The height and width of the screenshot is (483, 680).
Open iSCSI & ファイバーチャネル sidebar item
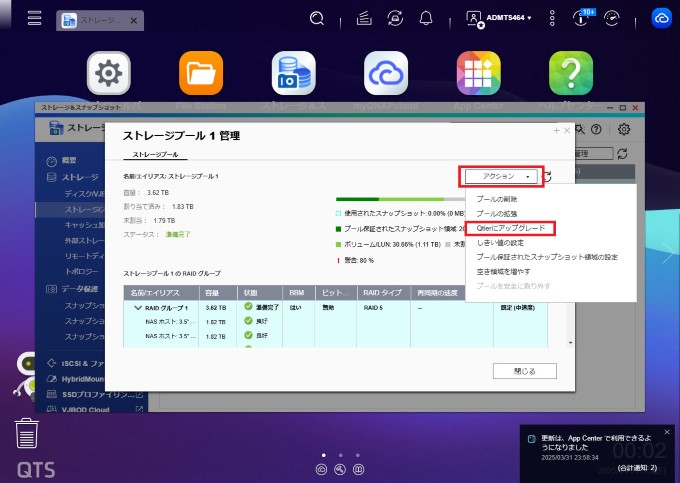click(75, 363)
